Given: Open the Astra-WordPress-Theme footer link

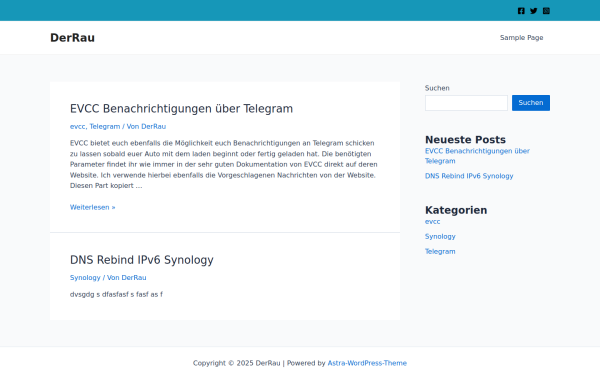Looking at the screenshot, I should (x=367, y=363).
